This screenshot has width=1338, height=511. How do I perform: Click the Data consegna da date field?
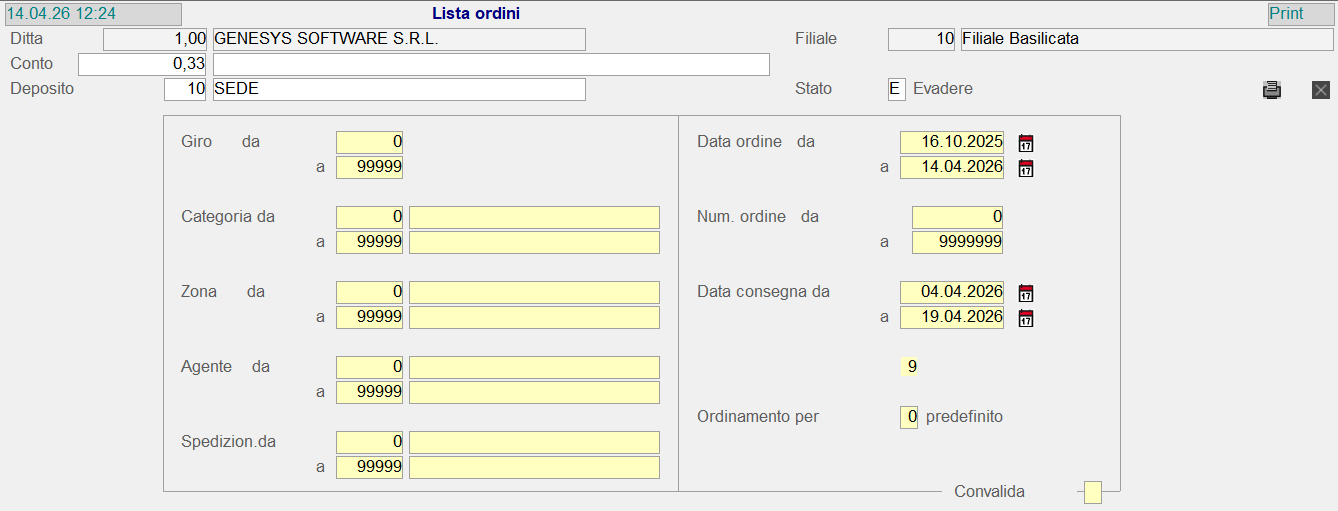coord(951,292)
